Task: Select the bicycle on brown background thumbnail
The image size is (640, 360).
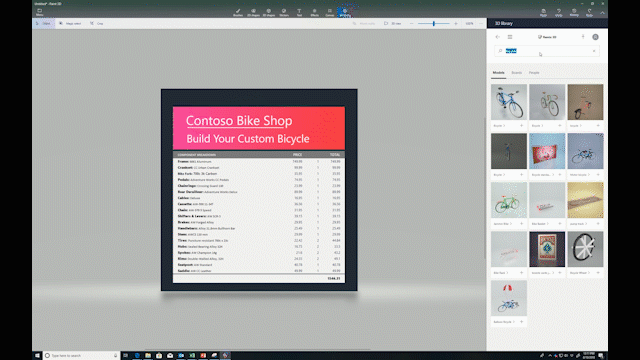Action: pos(585,102)
